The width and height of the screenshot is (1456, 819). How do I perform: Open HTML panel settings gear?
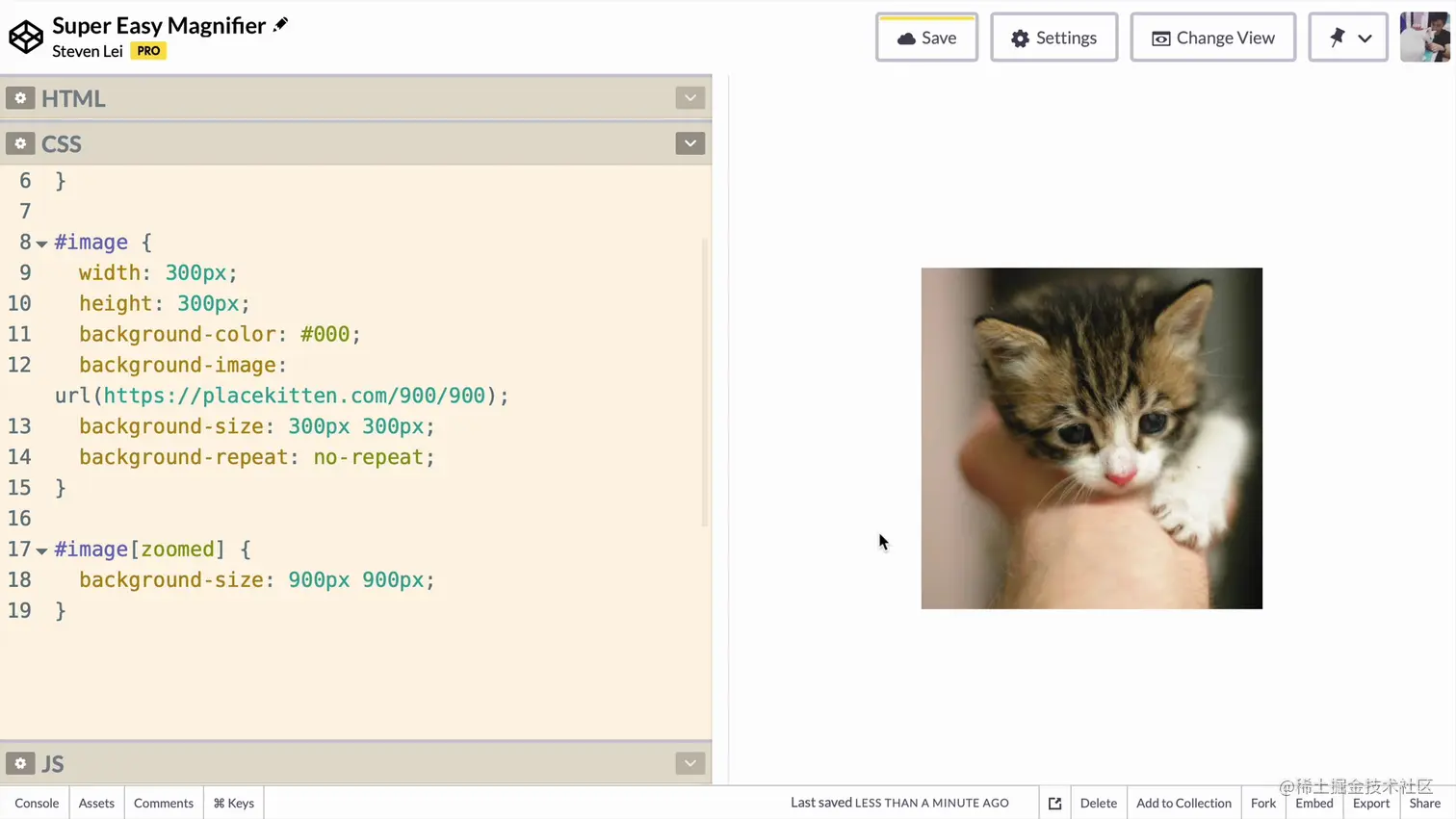tap(20, 98)
